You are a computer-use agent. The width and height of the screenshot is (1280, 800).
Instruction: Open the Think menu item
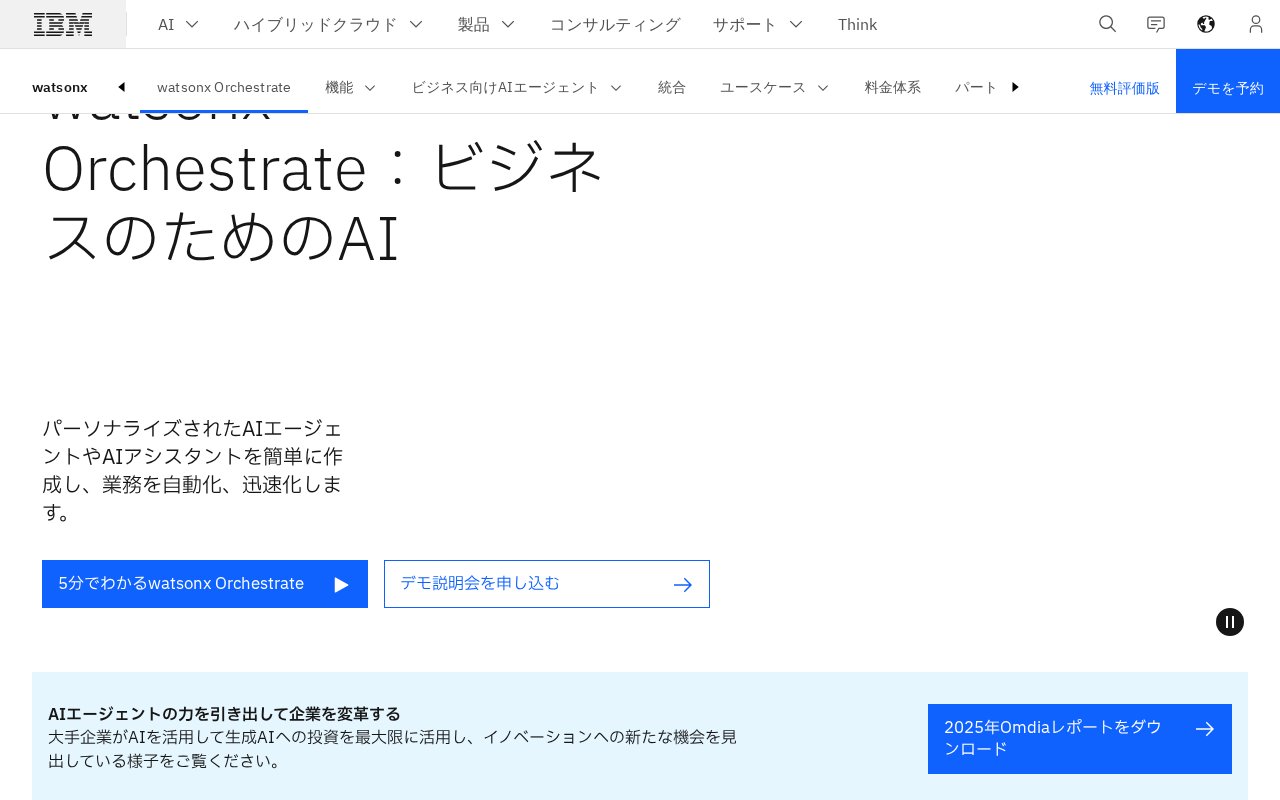pyautogui.click(x=857, y=24)
